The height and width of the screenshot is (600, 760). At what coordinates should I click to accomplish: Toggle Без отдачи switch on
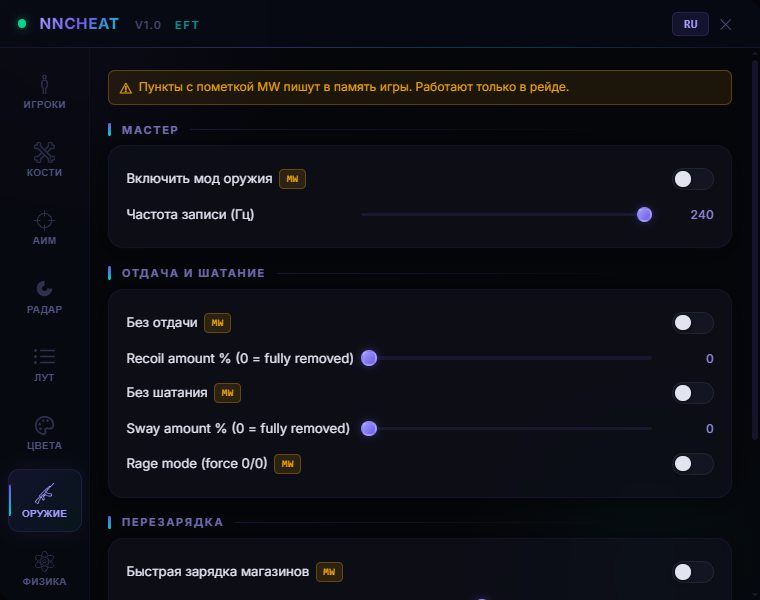coord(693,323)
